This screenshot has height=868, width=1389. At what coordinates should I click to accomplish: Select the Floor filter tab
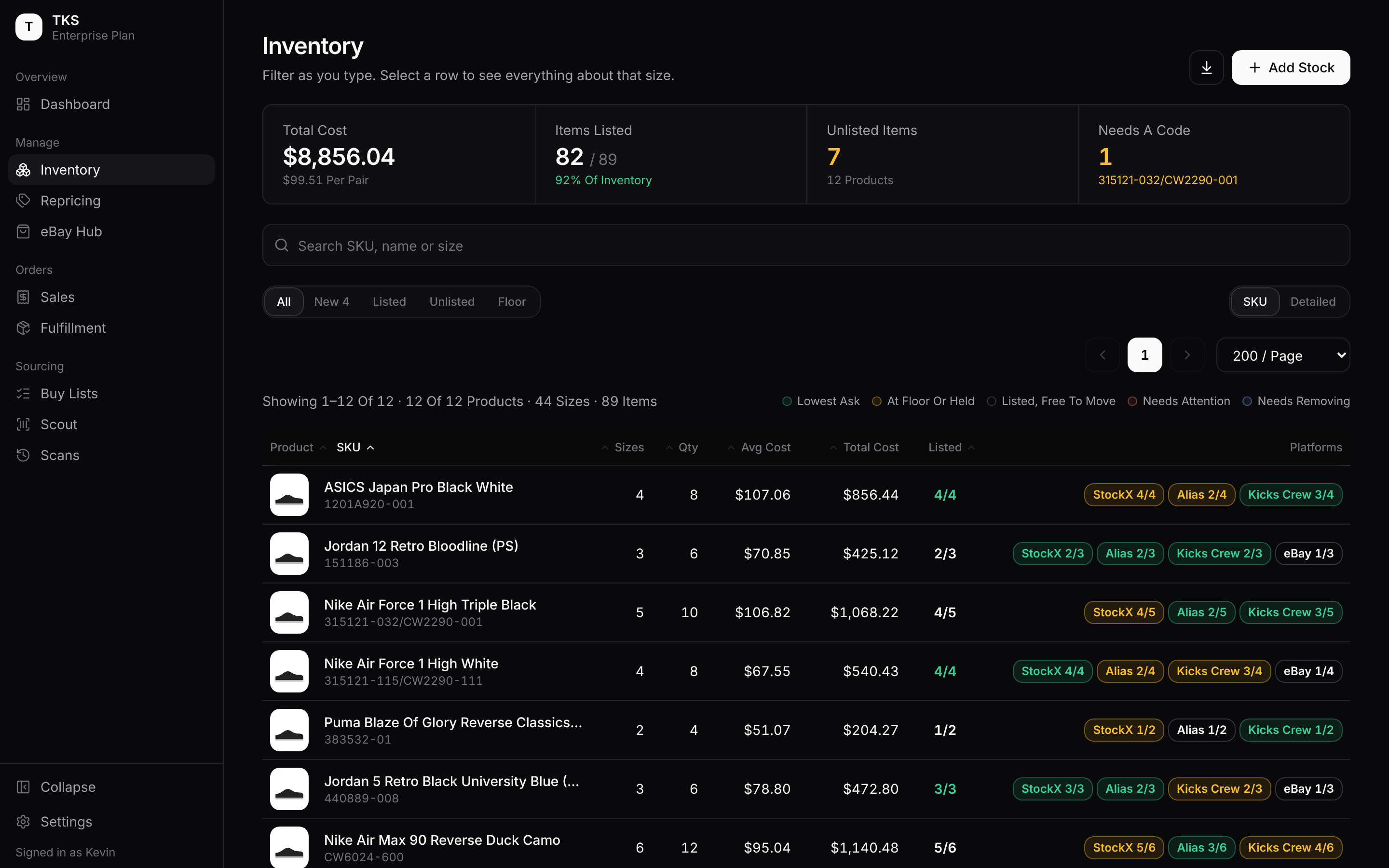pos(511,302)
